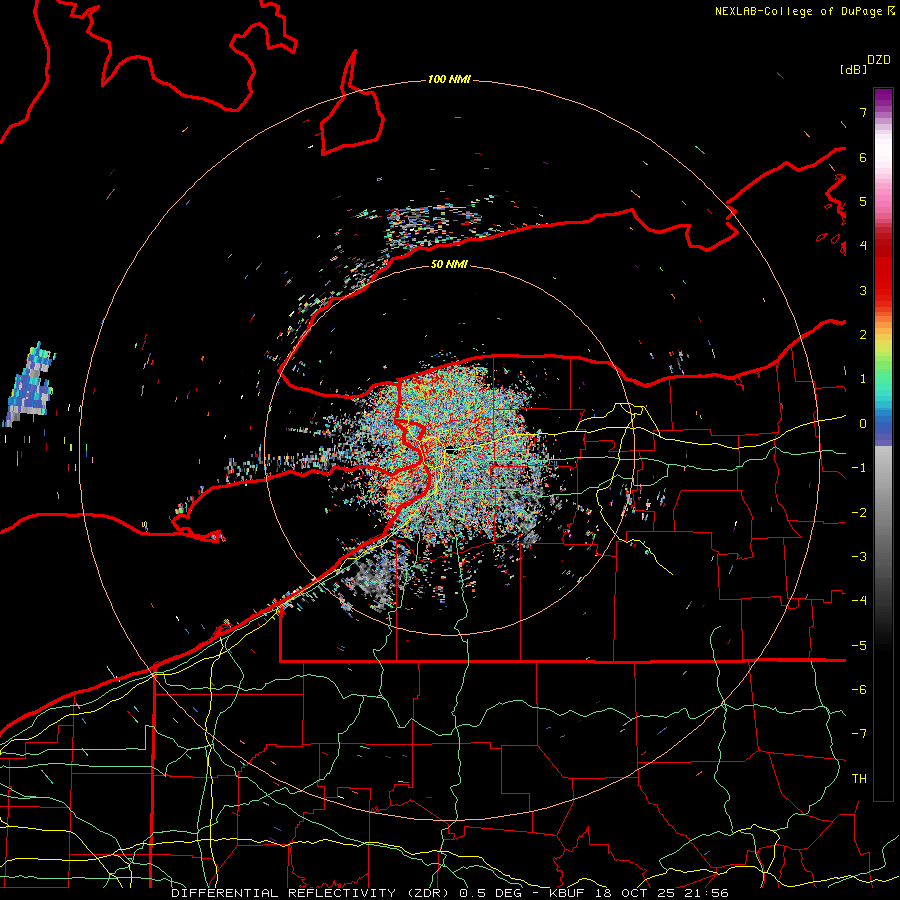The width and height of the screenshot is (900, 900).
Task: Click the 18 OCT 25 date text
Action: click(x=638, y=893)
